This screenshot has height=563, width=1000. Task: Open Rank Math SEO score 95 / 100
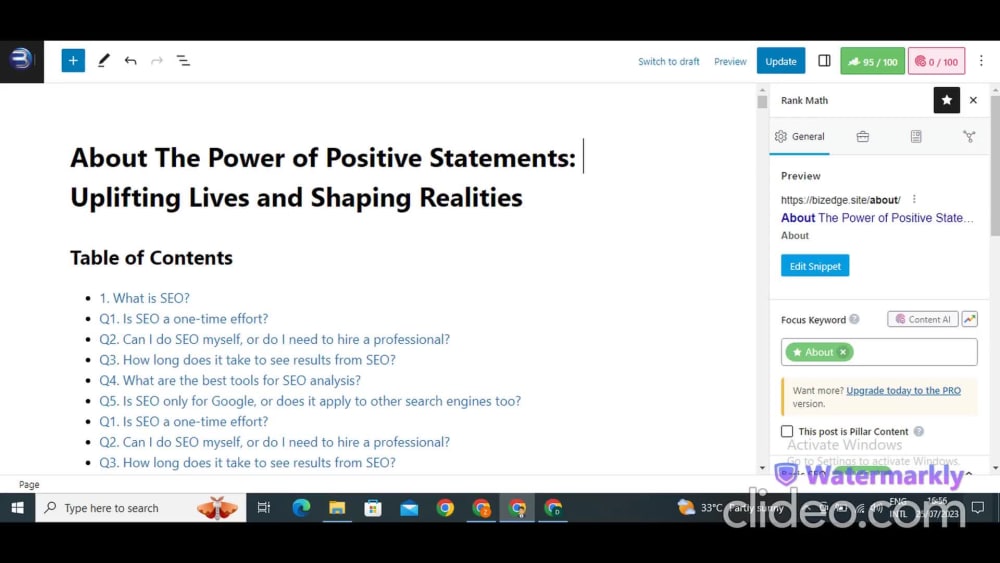[x=872, y=61]
